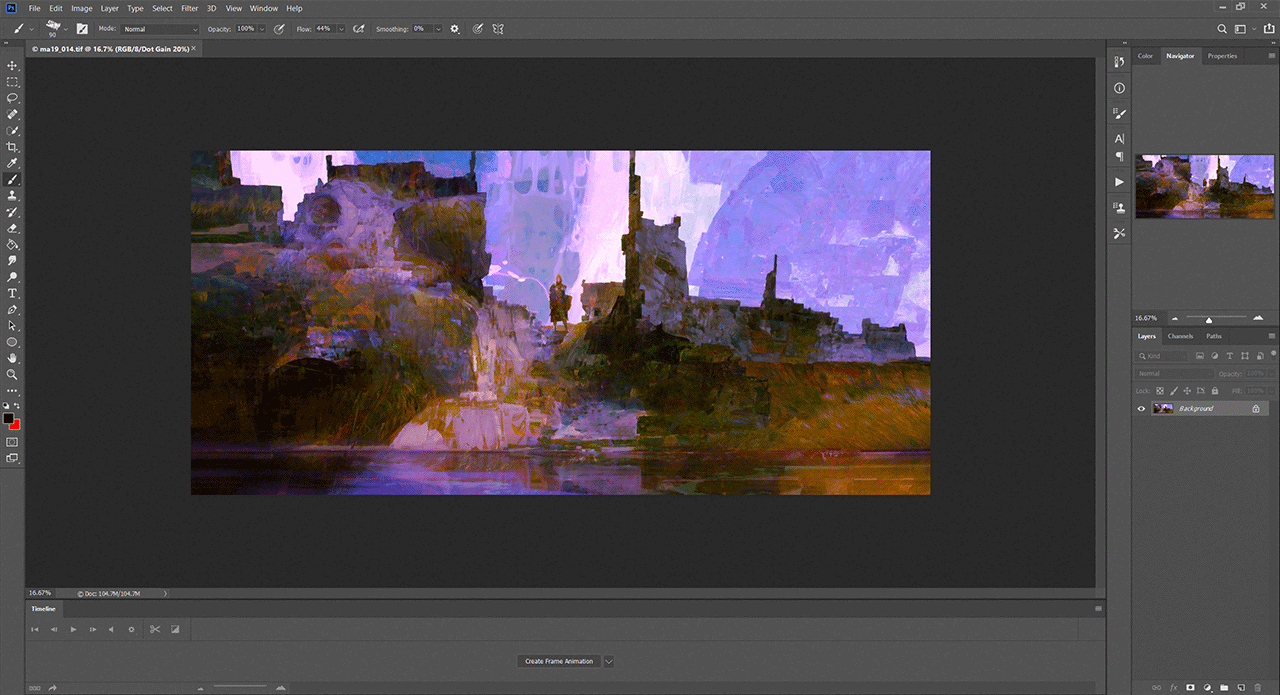
Task: Open the History panel icon in collapsed dock
Action: click(1119, 63)
